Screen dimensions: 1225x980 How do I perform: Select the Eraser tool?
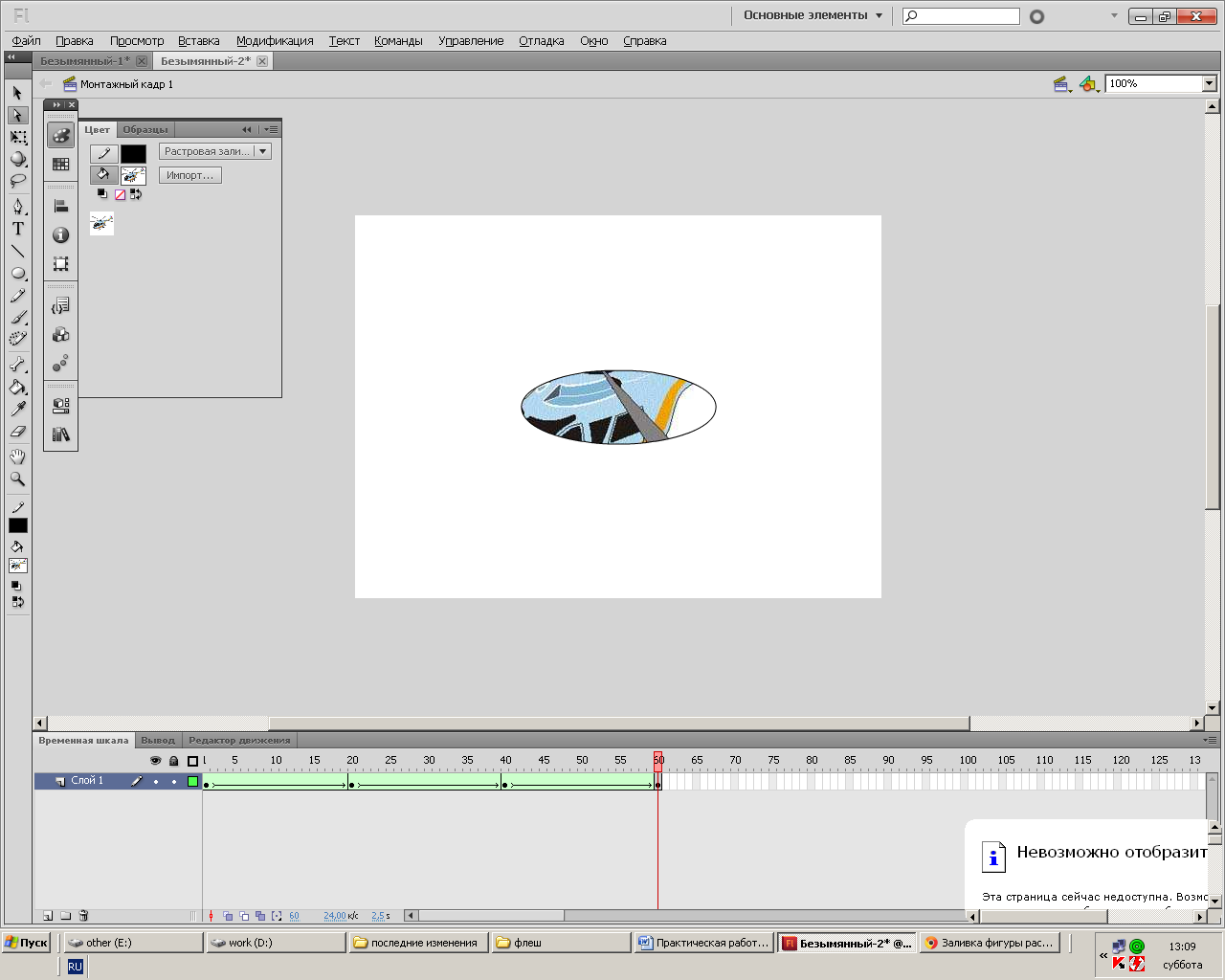[x=17, y=431]
